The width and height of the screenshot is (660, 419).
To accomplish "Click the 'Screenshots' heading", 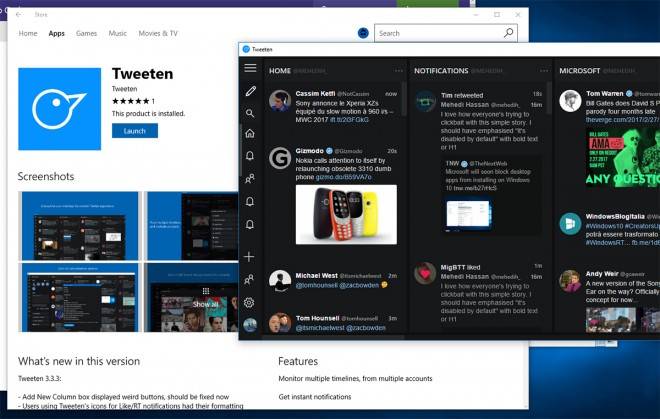I will click(x=46, y=176).
